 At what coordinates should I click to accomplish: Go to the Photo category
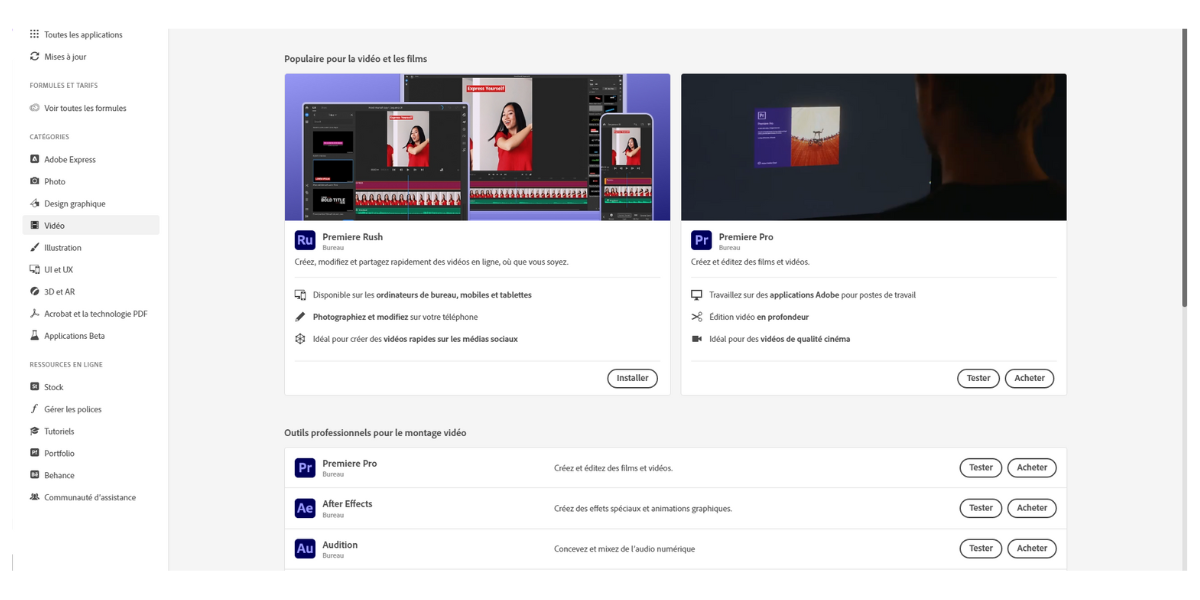55,181
